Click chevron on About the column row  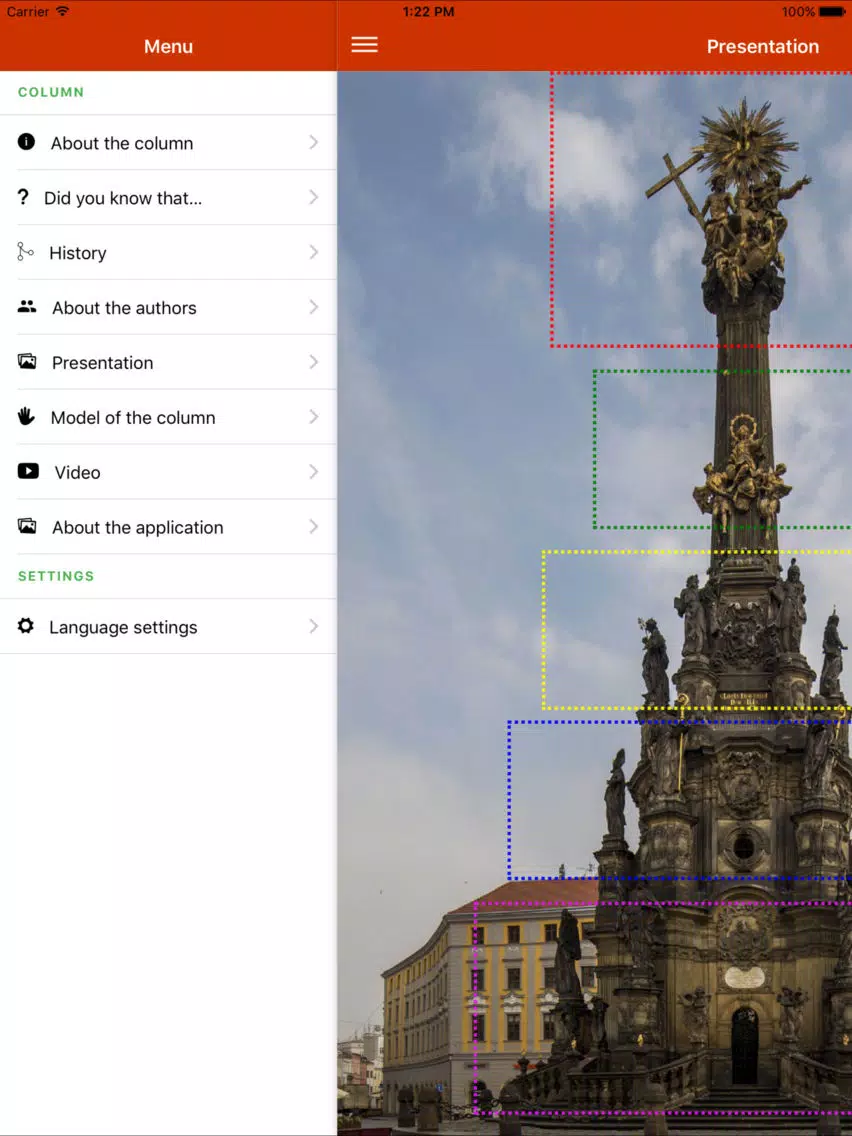pos(314,142)
